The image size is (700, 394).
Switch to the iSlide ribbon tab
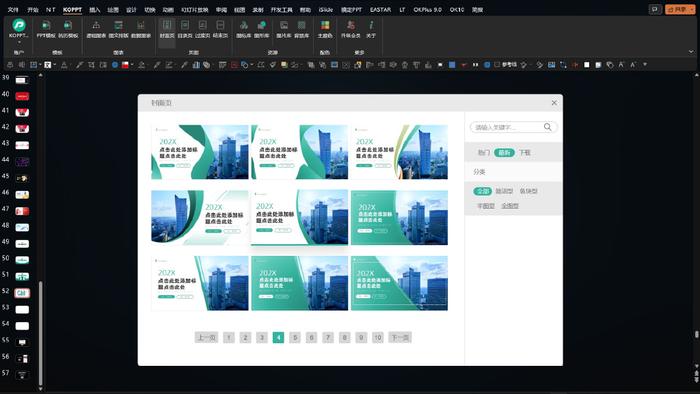click(x=325, y=9)
